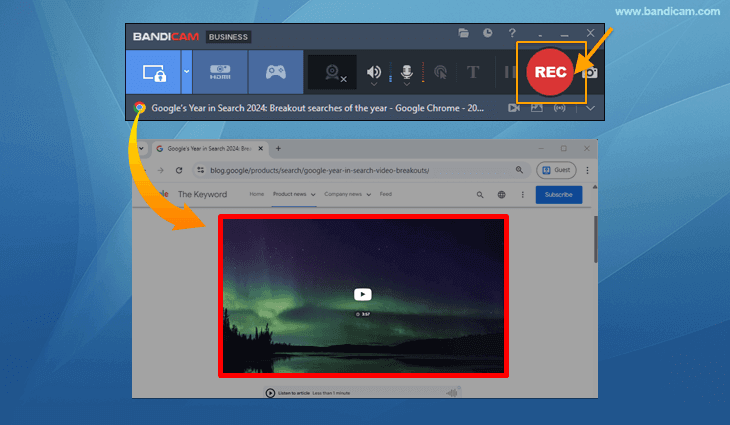Screen dimensions: 730x425
Task: Open live broadcast signal icon in Bandicam
Action: tap(560, 108)
